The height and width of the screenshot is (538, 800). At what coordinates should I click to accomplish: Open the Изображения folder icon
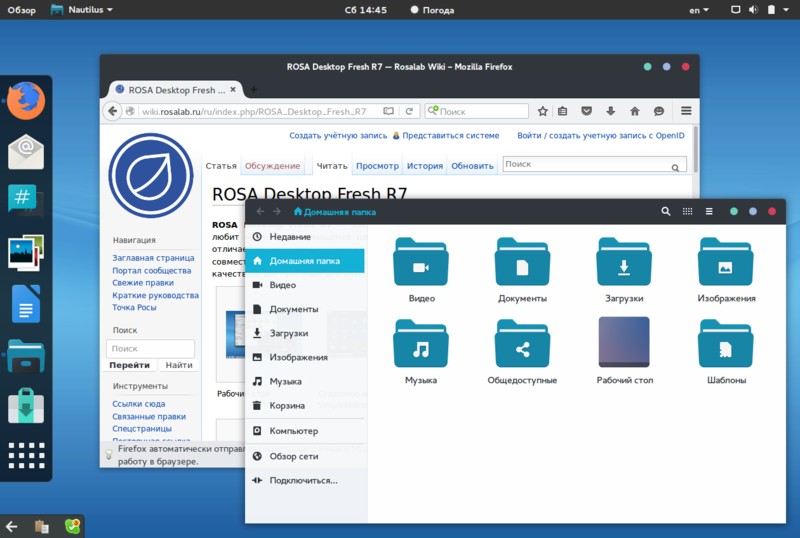(x=726, y=261)
